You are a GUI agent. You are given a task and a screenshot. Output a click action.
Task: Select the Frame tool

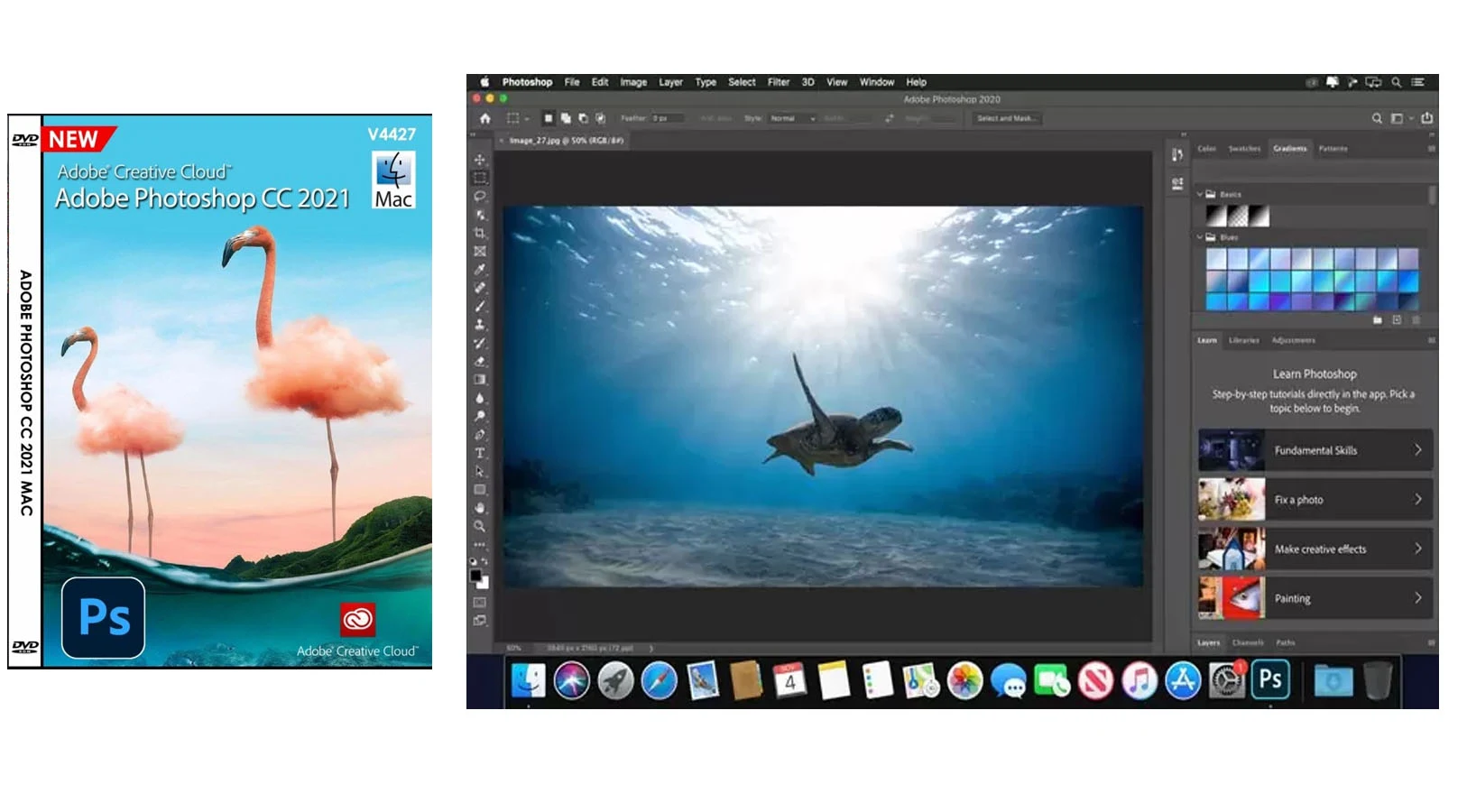pyautogui.click(x=480, y=251)
